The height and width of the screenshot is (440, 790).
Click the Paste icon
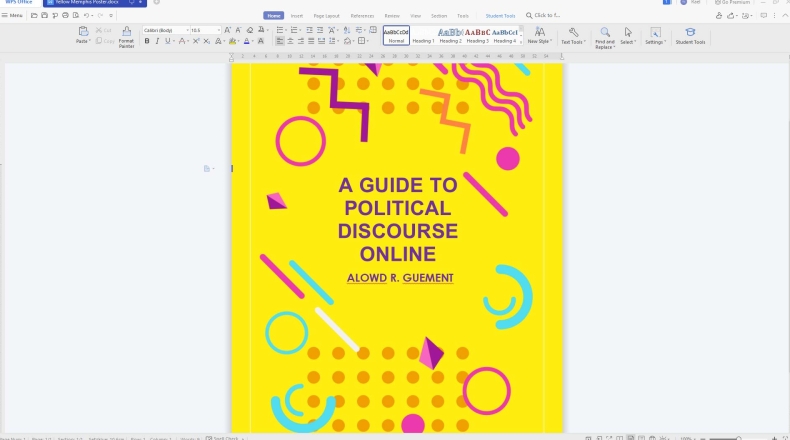83,33
